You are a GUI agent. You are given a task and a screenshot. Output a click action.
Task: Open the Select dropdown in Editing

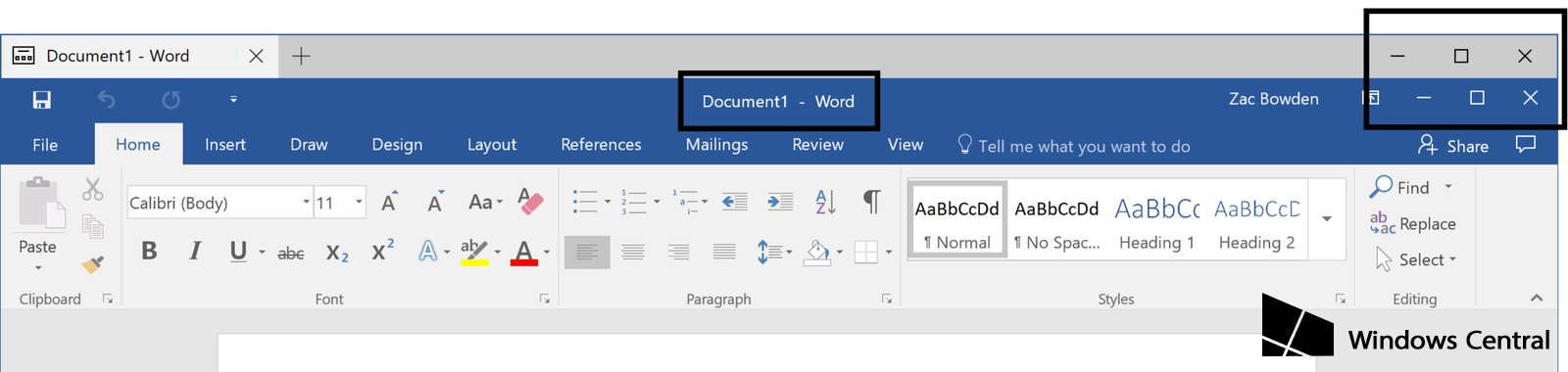[1416, 259]
